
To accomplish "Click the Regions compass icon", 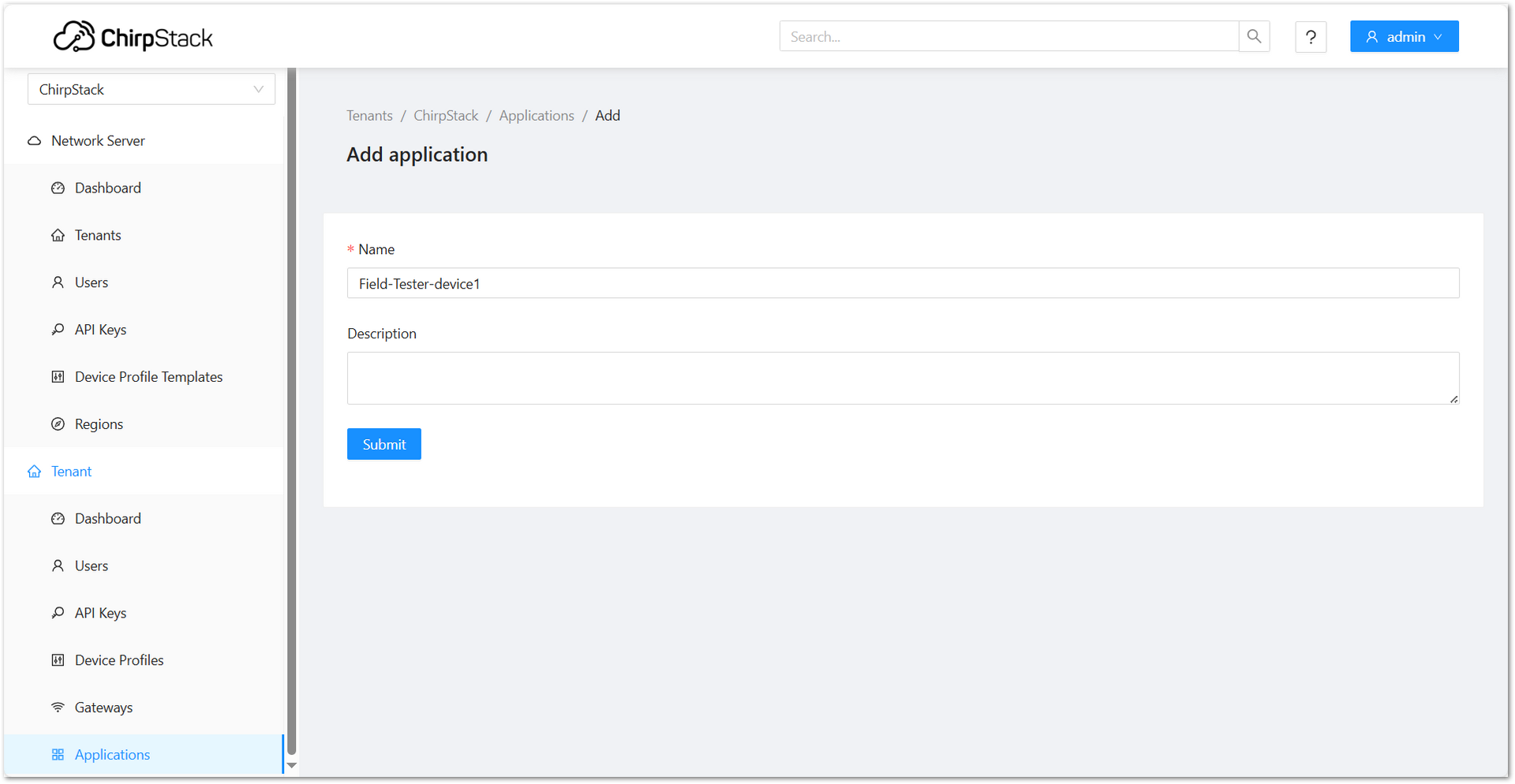I will (x=58, y=424).
